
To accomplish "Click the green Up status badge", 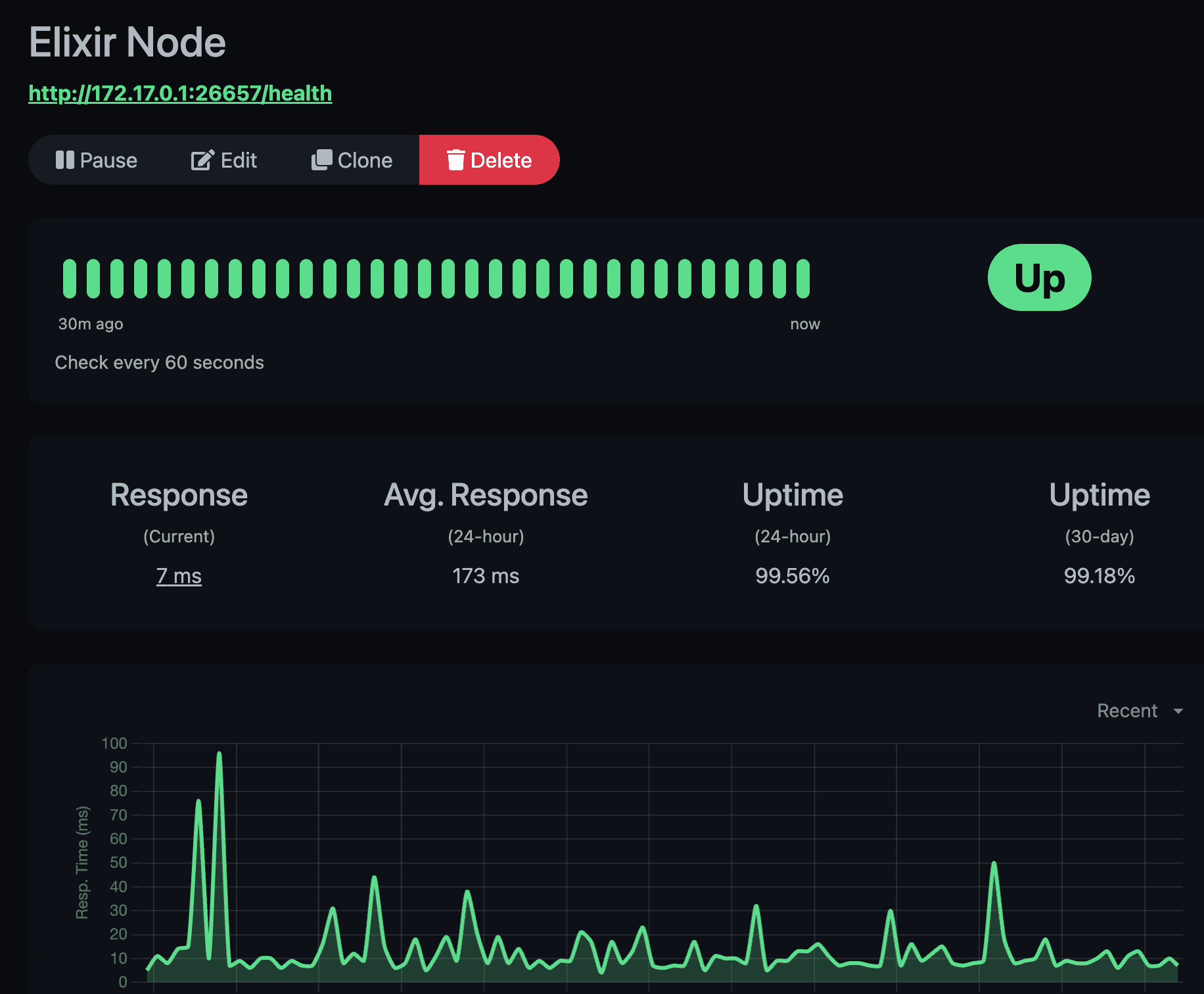I will click(1039, 277).
